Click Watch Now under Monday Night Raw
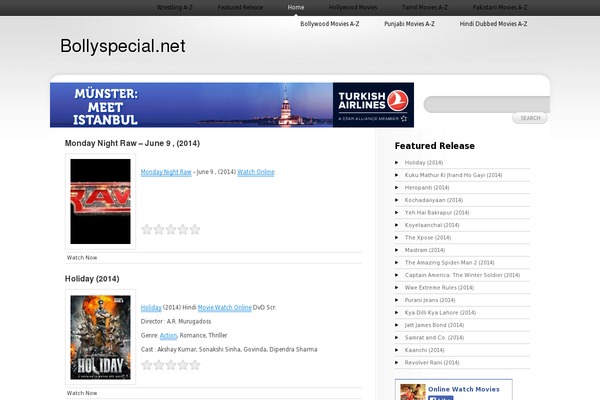 pyautogui.click(x=82, y=258)
